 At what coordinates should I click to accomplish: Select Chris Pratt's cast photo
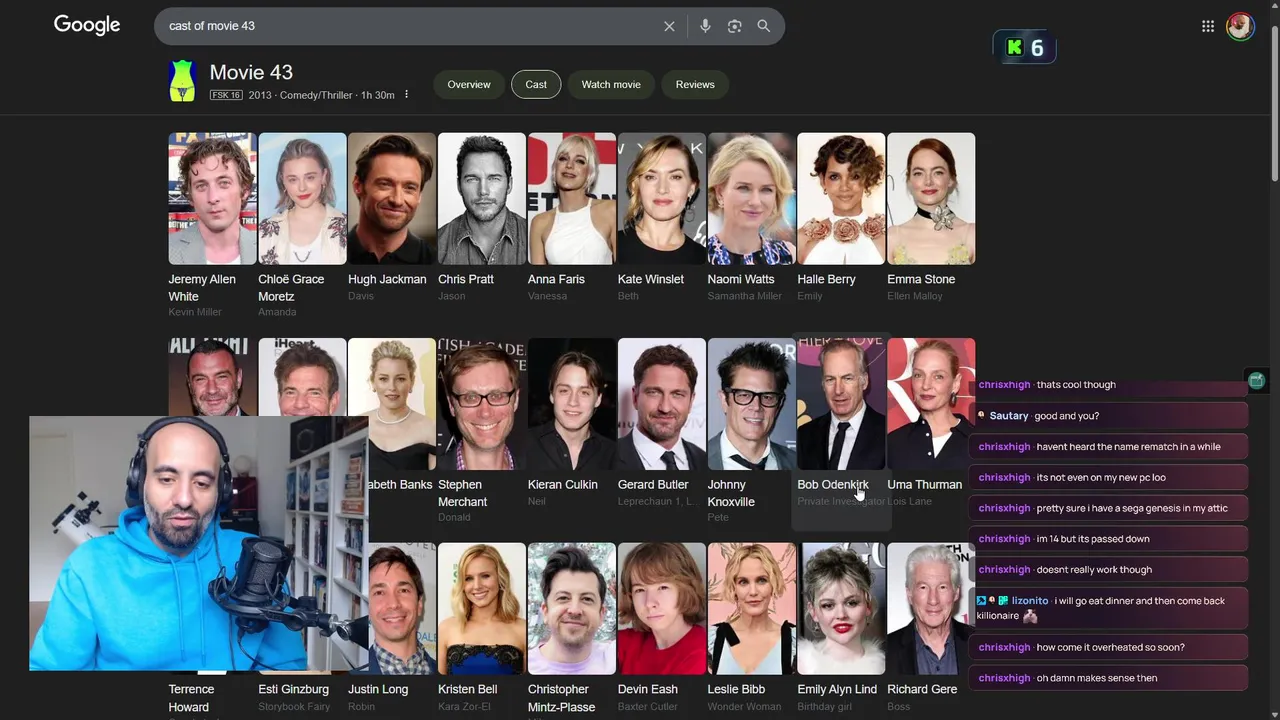482,199
